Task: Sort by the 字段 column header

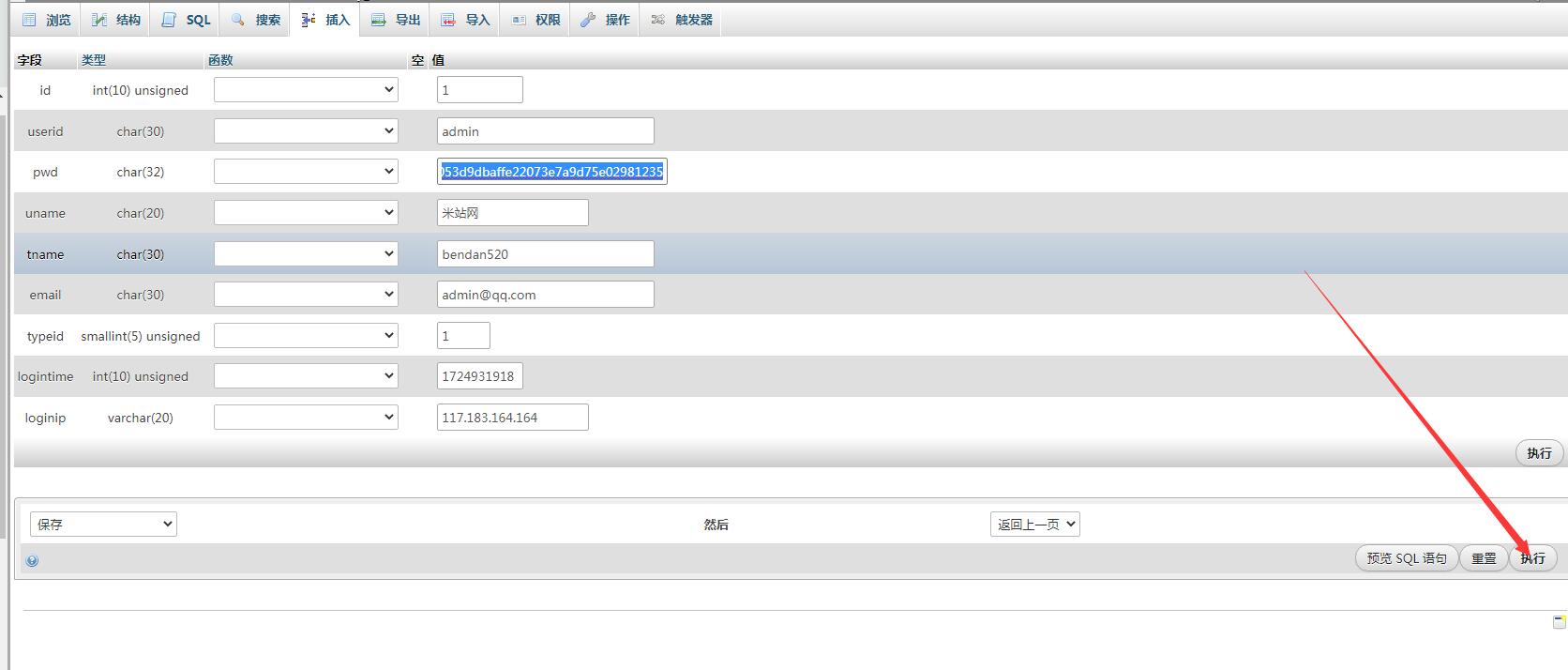Action: click(30, 60)
